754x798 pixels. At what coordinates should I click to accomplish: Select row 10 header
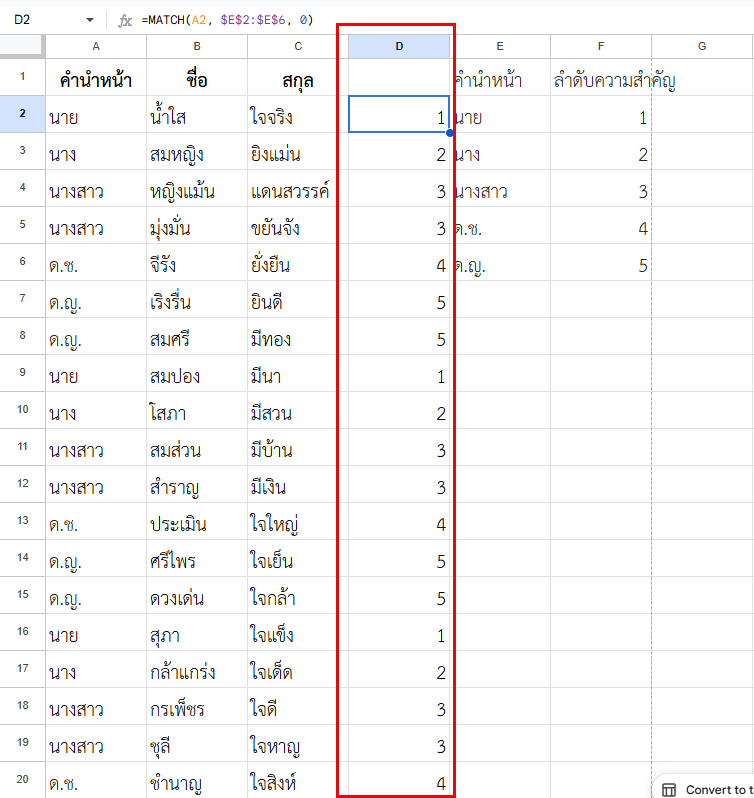coord(22,410)
